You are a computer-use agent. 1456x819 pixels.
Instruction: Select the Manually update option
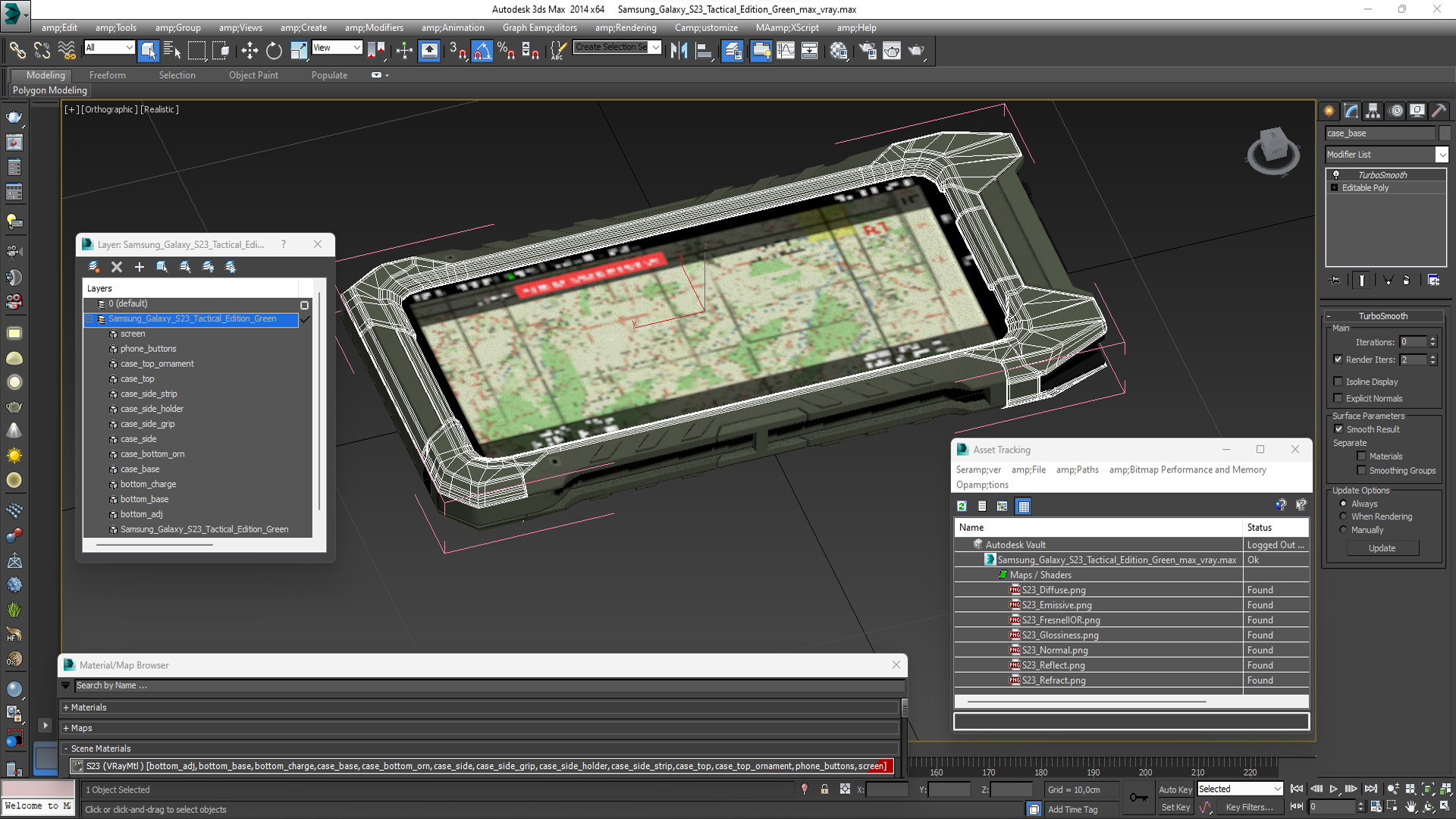click(1343, 529)
